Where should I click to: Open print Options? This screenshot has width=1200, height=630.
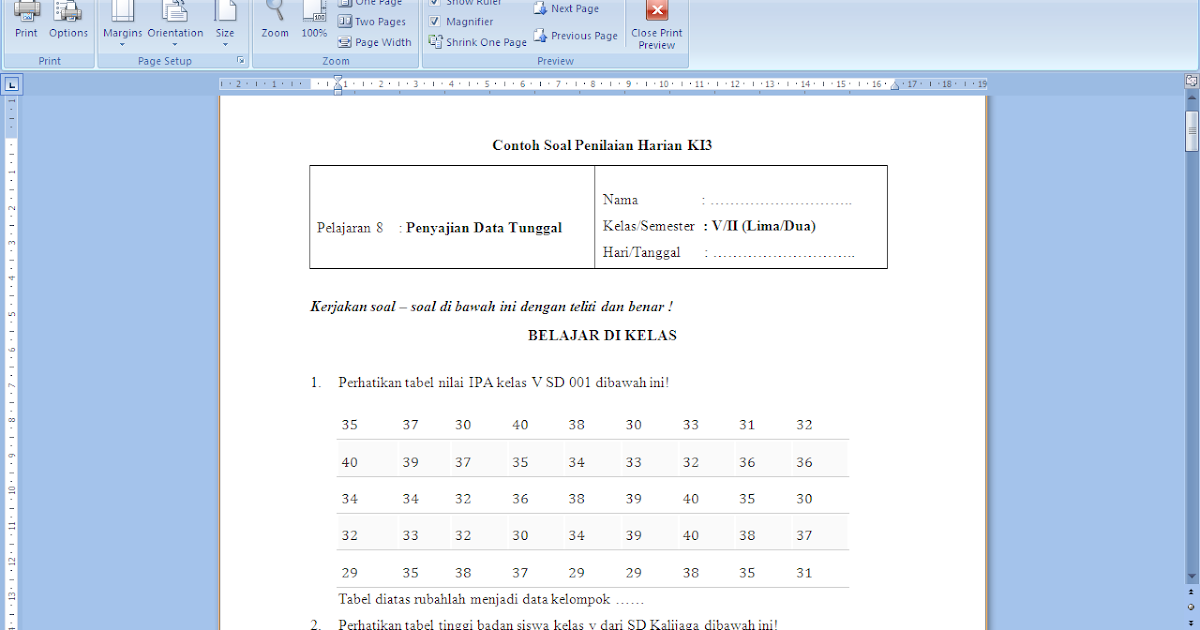tap(69, 20)
